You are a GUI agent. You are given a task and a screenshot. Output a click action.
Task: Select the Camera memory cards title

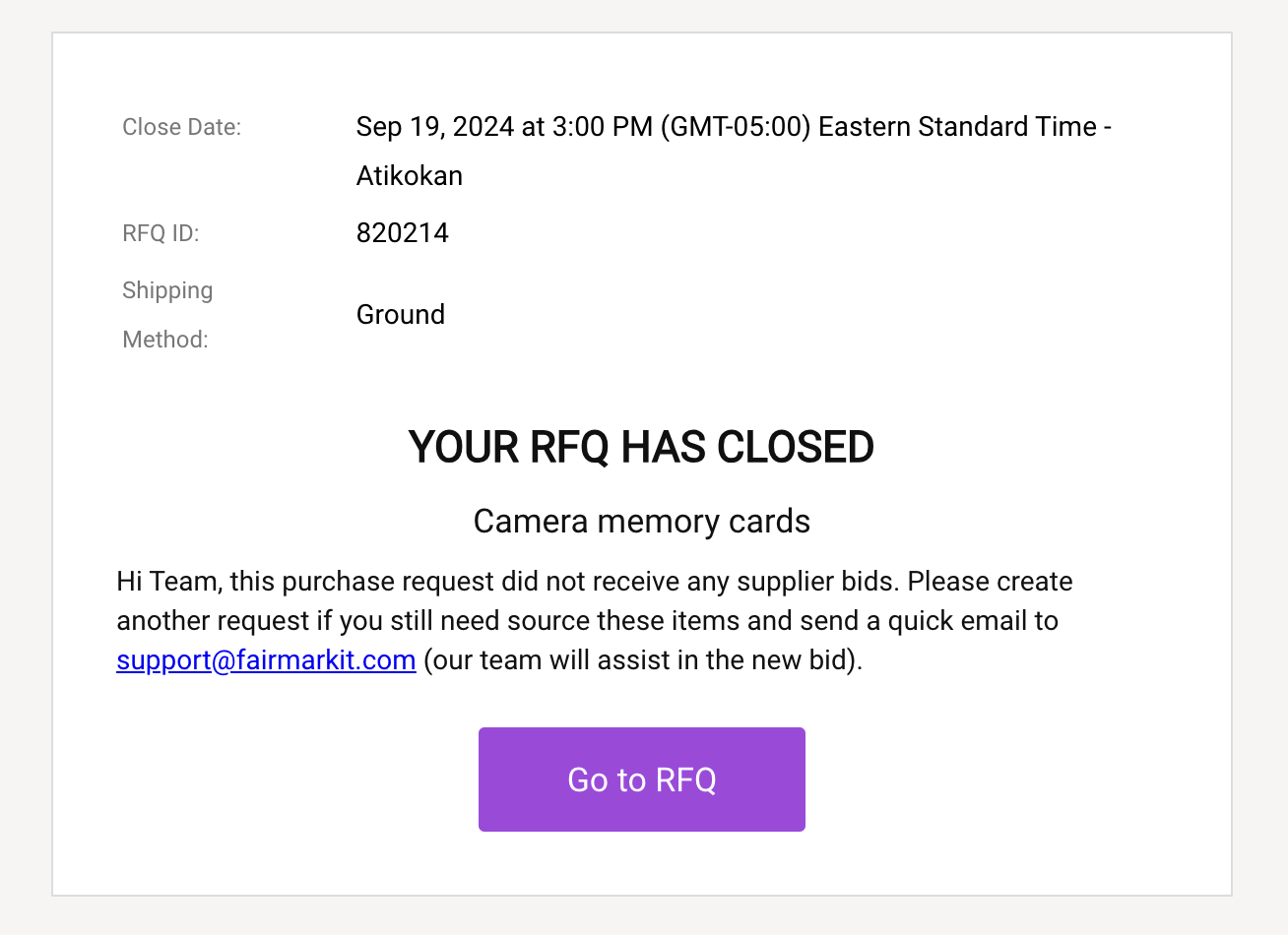(x=642, y=522)
